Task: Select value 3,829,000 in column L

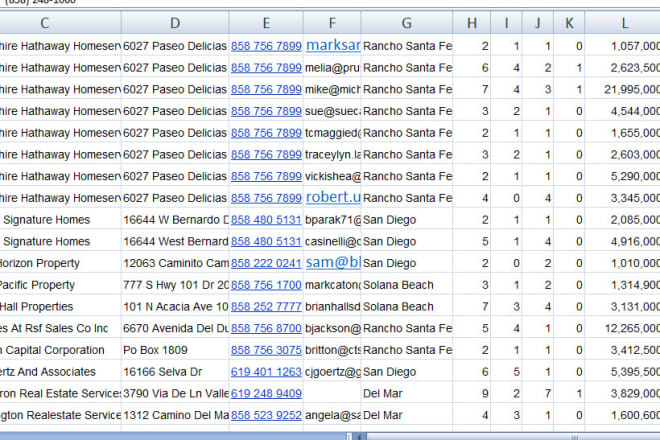Action: click(623, 394)
